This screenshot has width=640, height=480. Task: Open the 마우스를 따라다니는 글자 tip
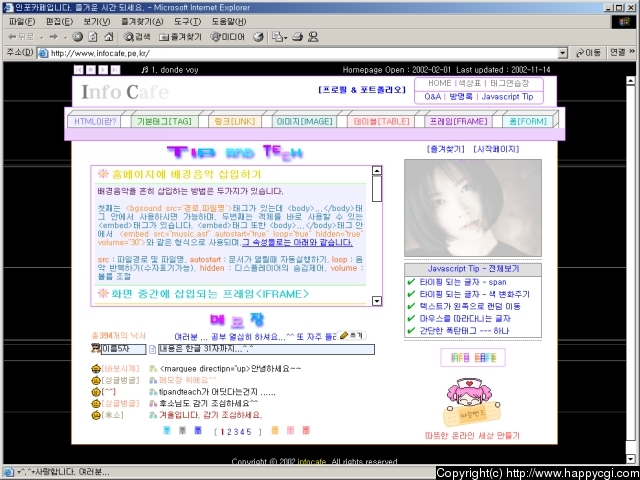465,318
